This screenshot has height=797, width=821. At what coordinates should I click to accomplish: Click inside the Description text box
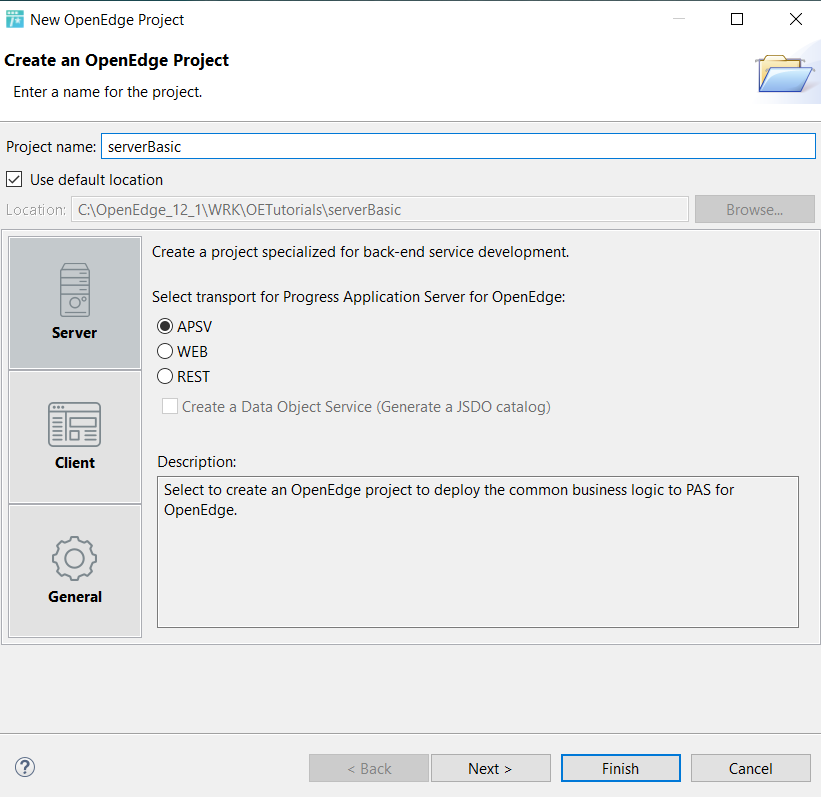pos(478,552)
